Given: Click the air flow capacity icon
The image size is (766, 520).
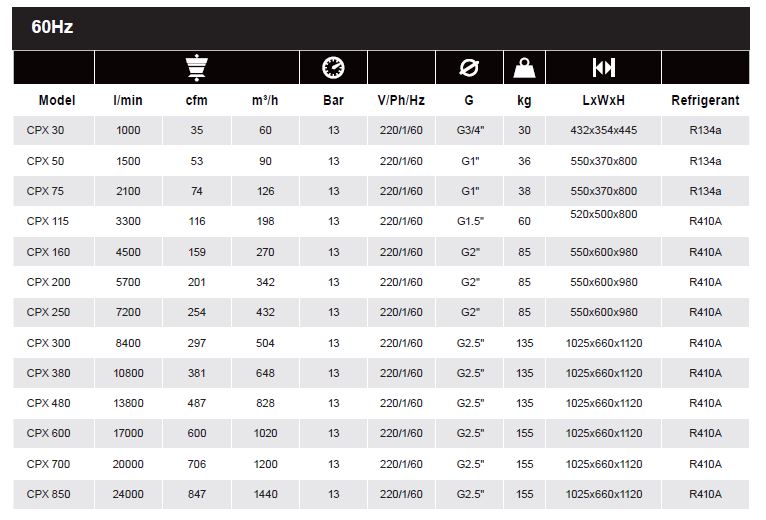Looking at the screenshot, I should pyautogui.click(x=197, y=67).
